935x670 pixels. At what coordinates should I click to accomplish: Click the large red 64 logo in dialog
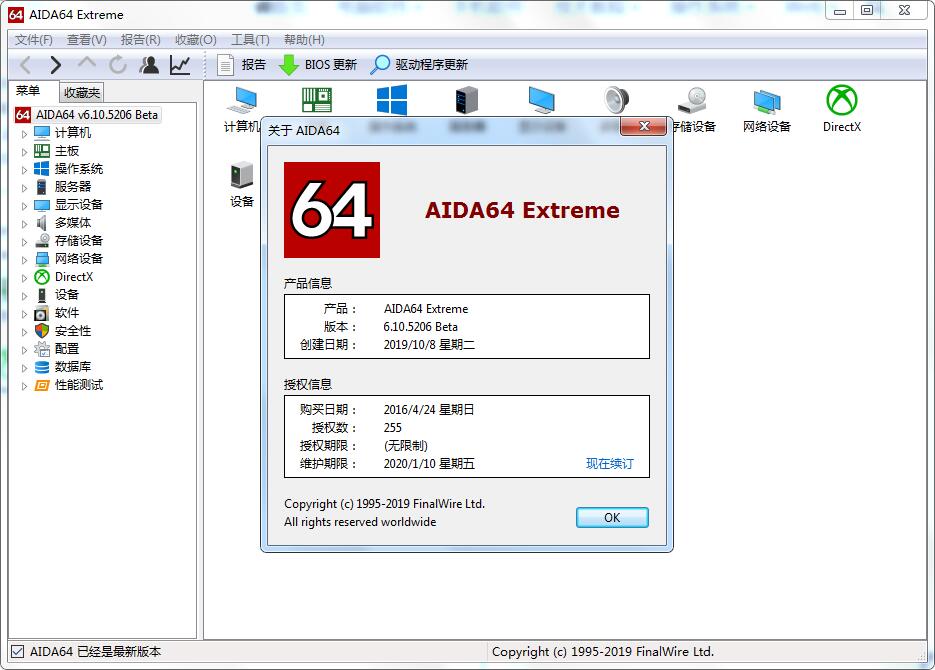[332, 210]
